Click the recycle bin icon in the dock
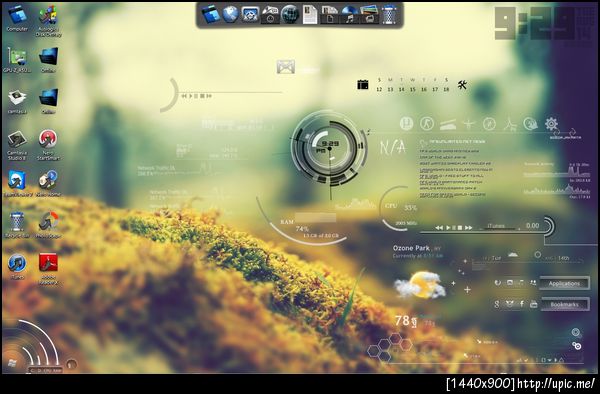 pyautogui.click(x=389, y=15)
